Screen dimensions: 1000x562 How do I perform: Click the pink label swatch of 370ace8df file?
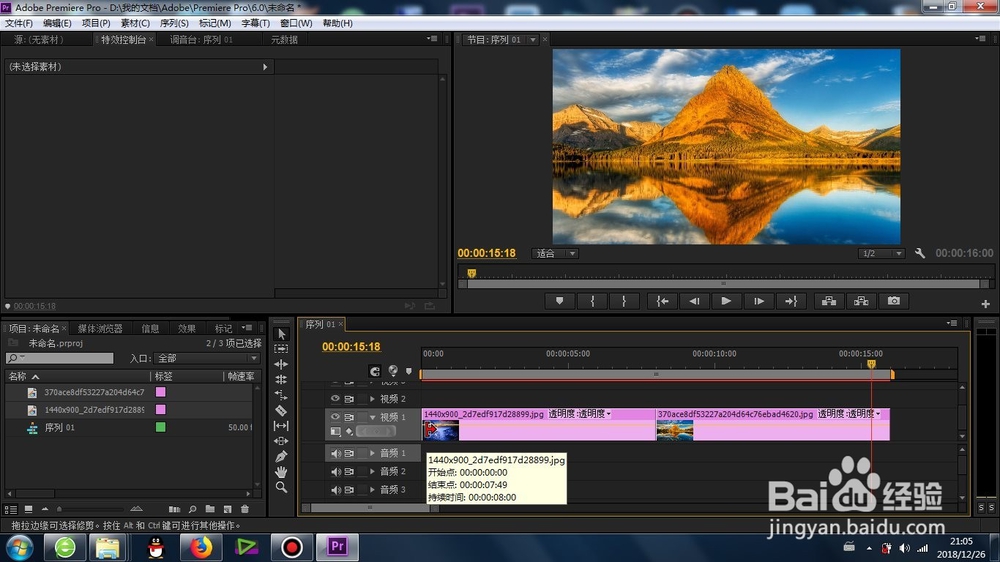click(161, 392)
